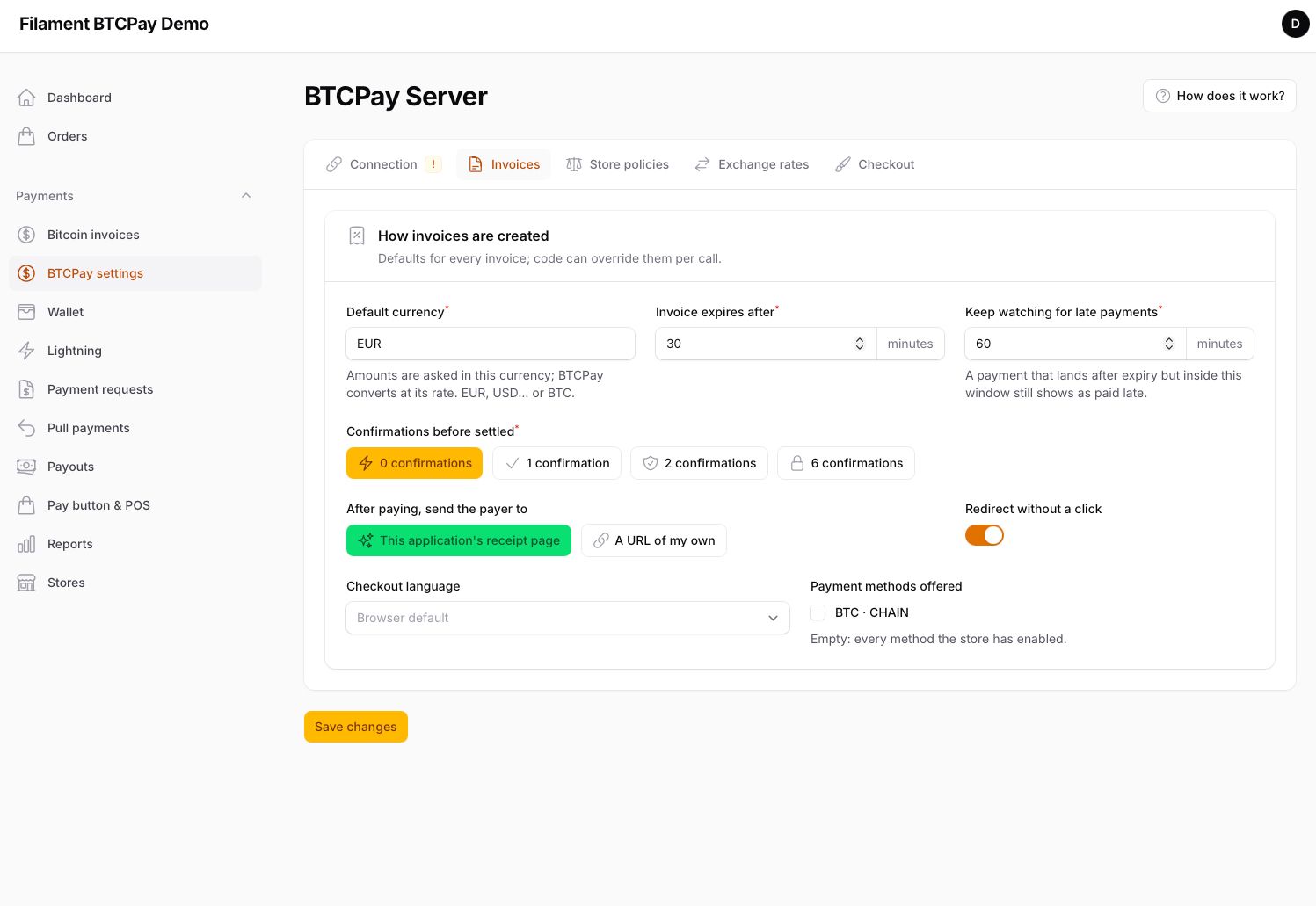1316x906 pixels.
Task: Choose A URL of my own
Action: click(x=654, y=540)
